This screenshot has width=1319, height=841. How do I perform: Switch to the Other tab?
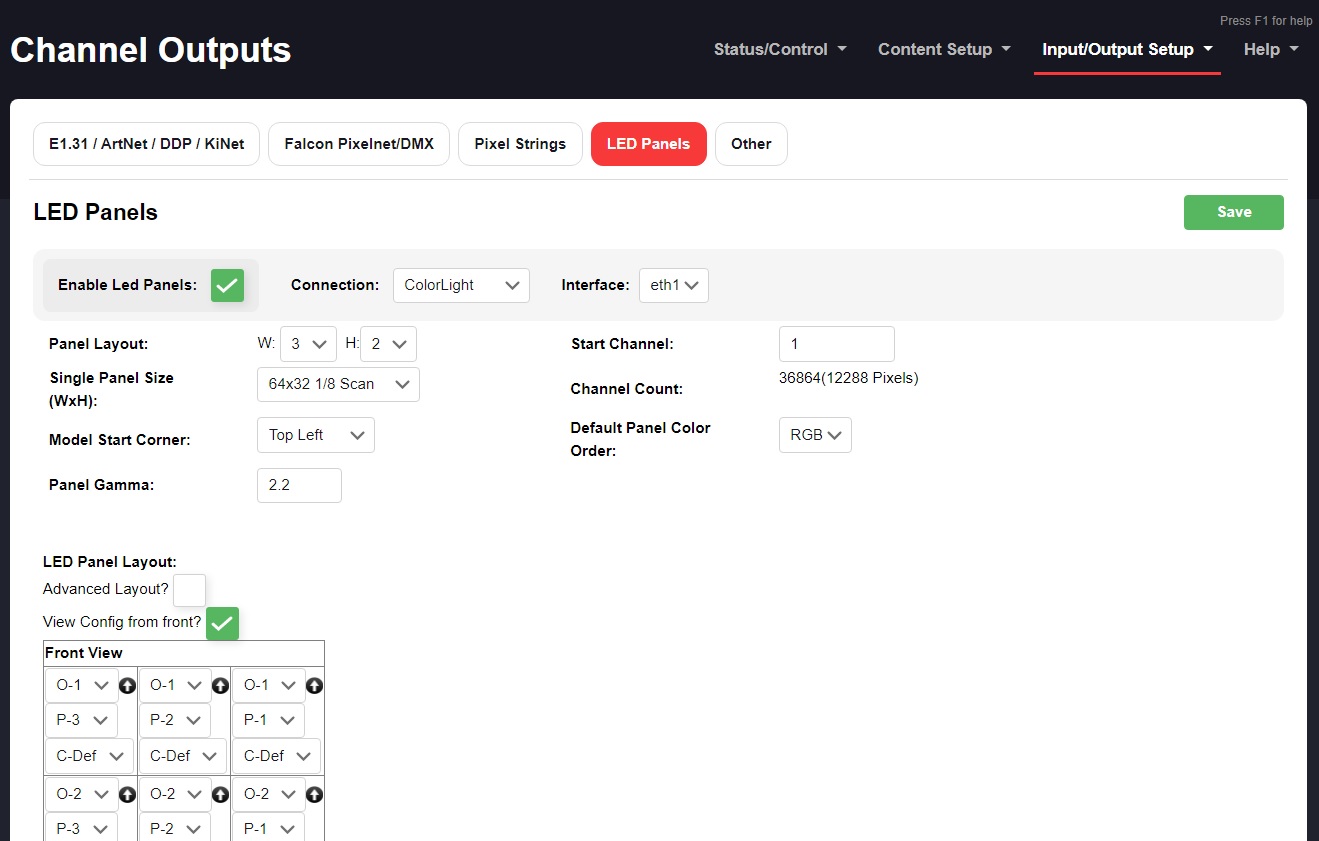click(x=751, y=144)
